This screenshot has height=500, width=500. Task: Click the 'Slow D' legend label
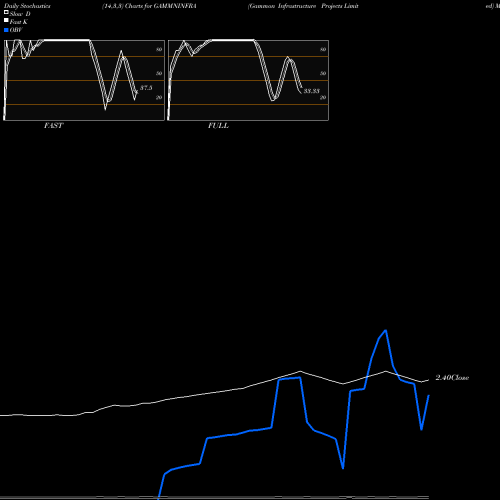point(20,14)
